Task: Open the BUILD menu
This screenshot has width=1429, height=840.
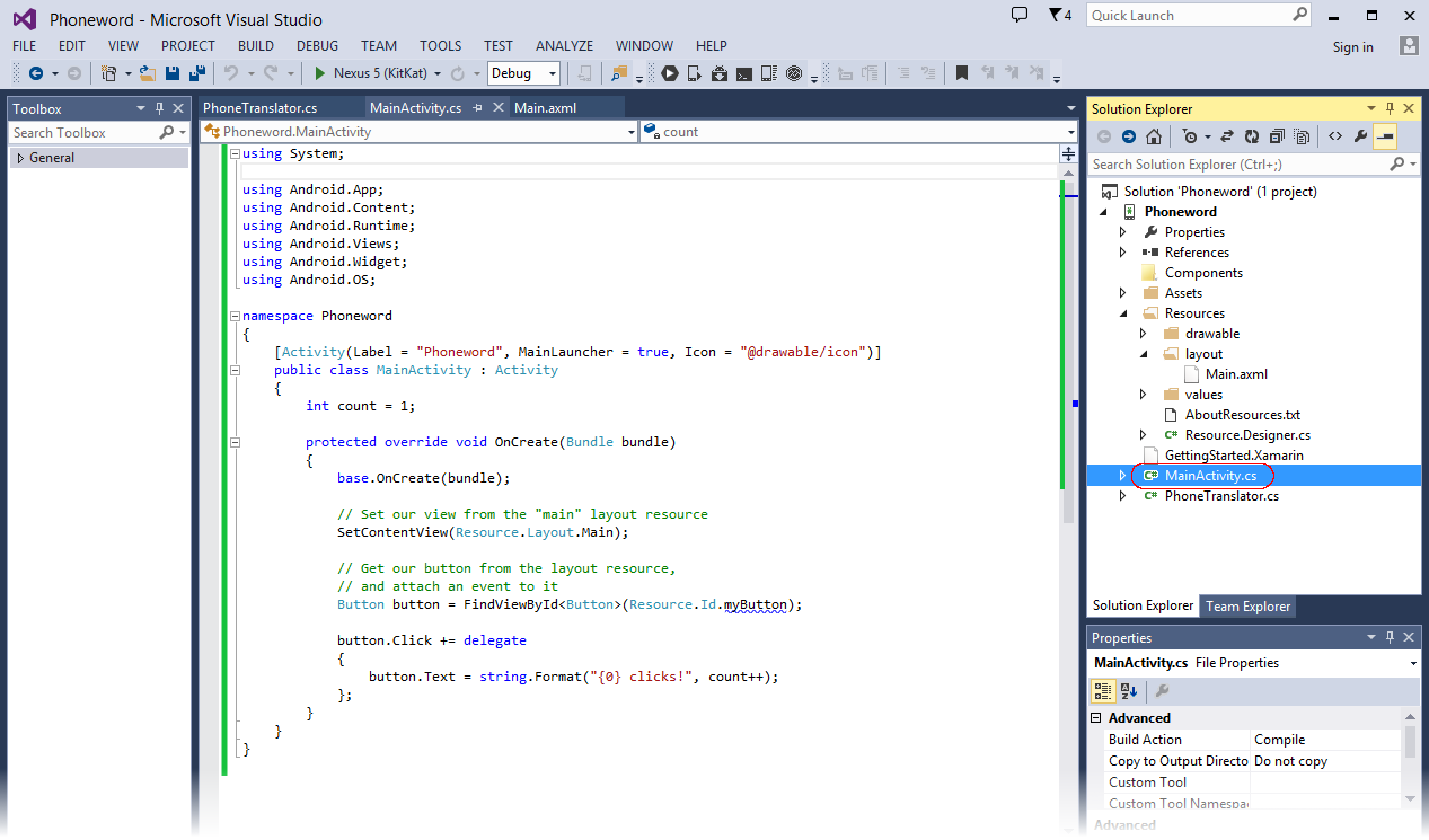Action: coord(255,46)
